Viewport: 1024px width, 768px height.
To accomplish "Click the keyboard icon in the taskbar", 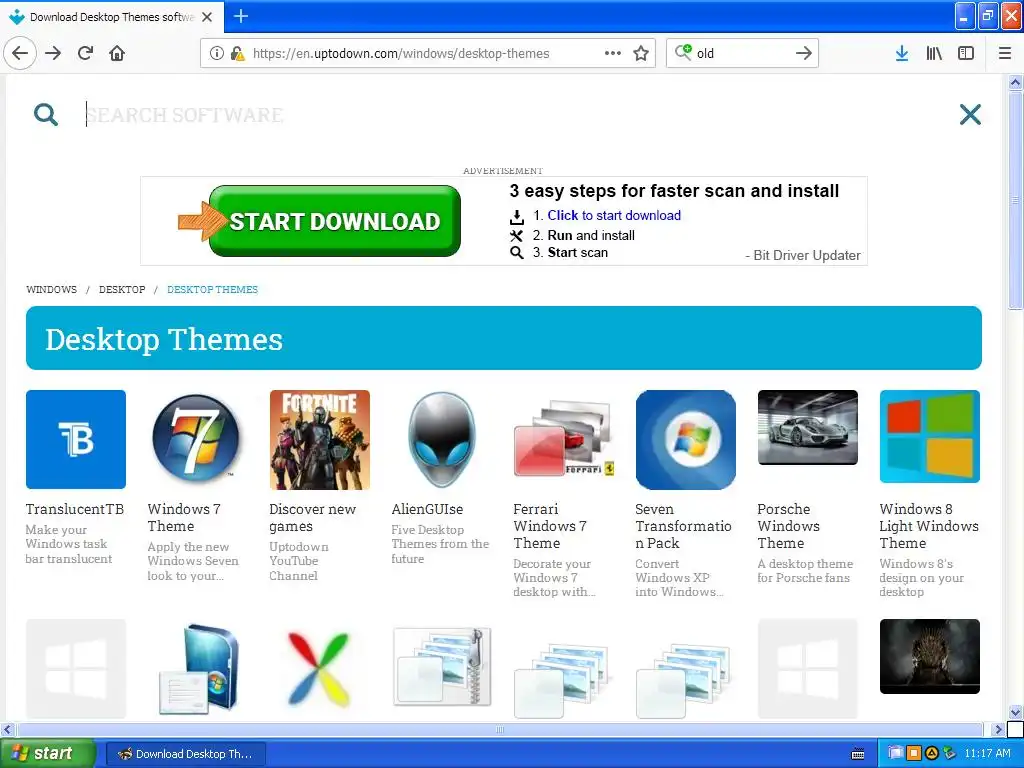I will (x=857, y=754).
